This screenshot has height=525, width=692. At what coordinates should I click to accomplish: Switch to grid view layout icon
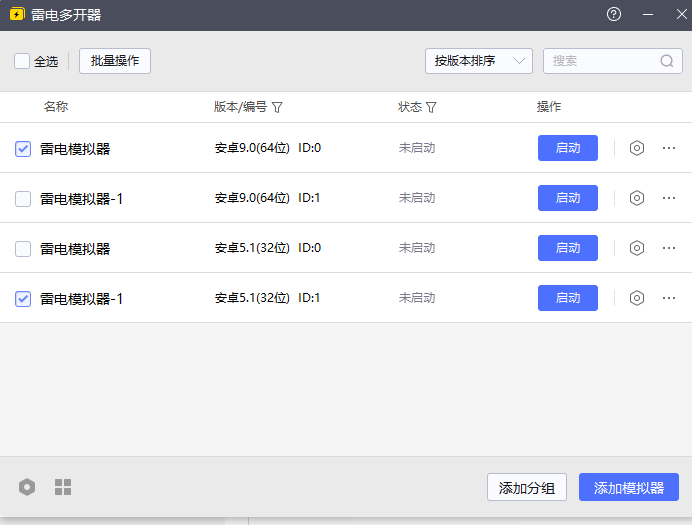(x=63, y=487)
